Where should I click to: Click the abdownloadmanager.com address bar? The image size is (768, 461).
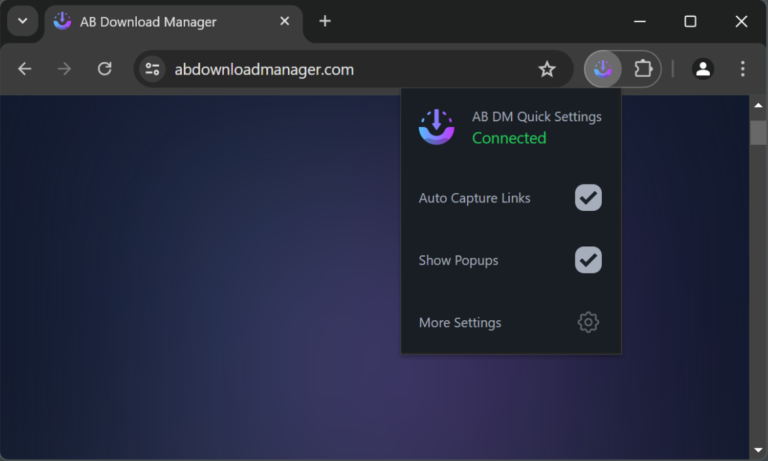(x=353, y=69)
